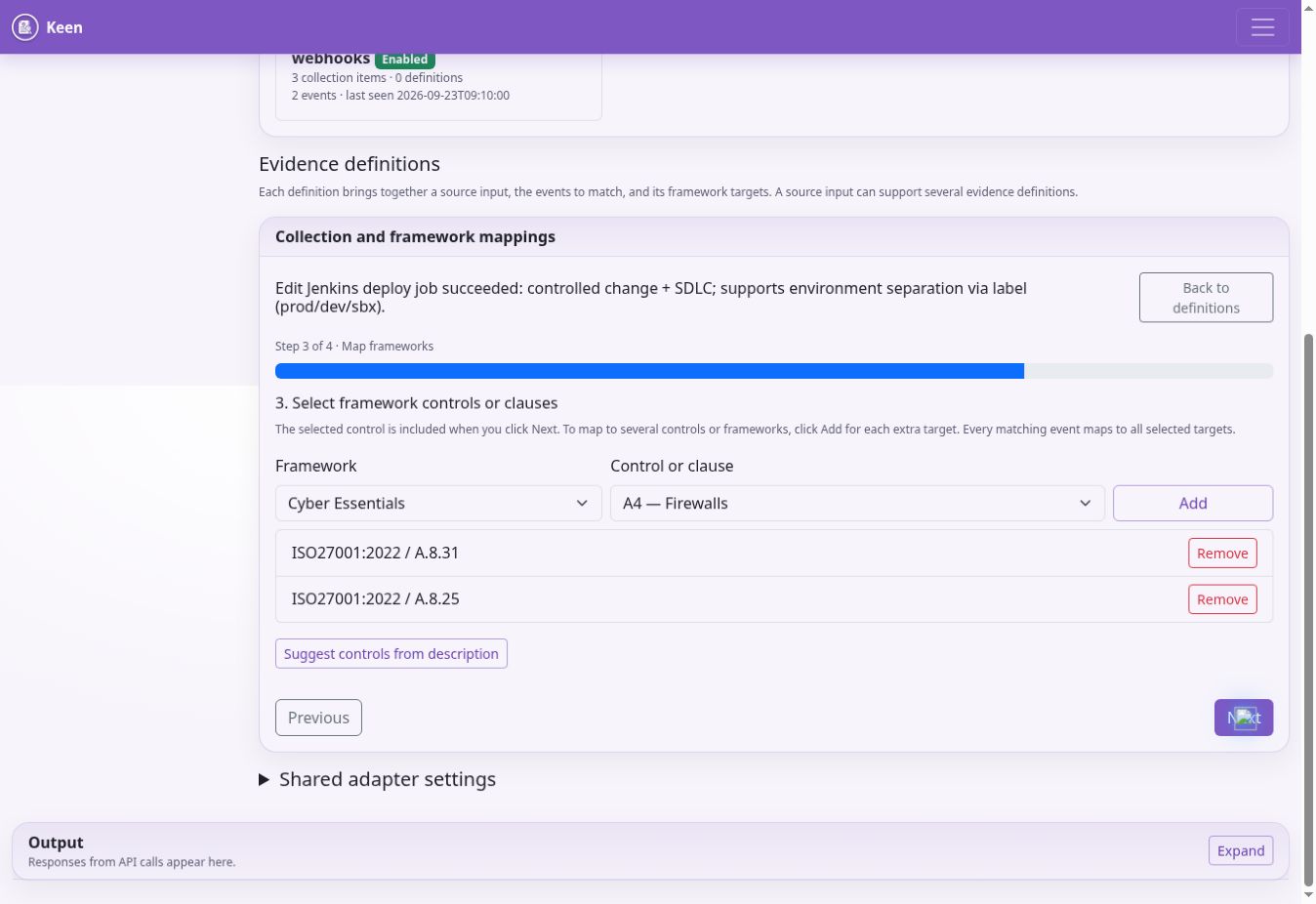
Task: Click the ISO27001:2022 / A.8.31 row text
Action: [x=375, y=553]
